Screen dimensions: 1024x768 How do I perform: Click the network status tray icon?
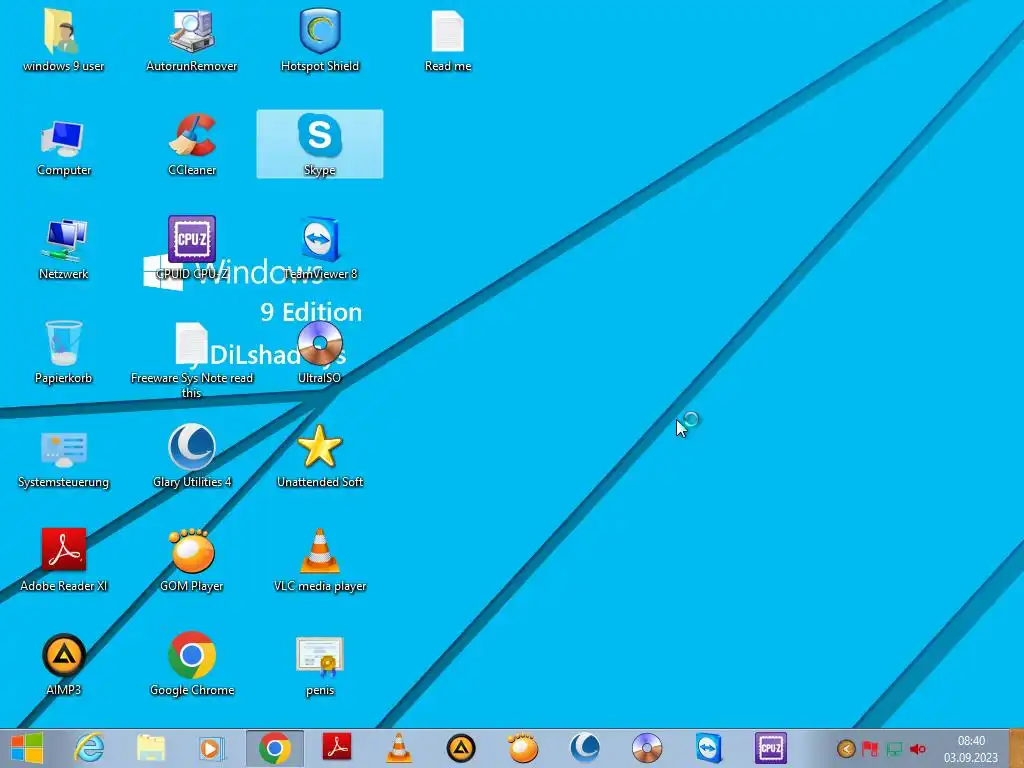tap(894, 750)
